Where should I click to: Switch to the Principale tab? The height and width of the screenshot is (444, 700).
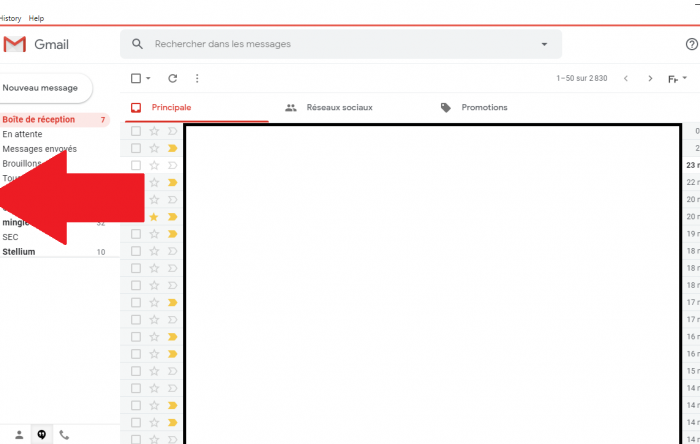tap(197, 108)
